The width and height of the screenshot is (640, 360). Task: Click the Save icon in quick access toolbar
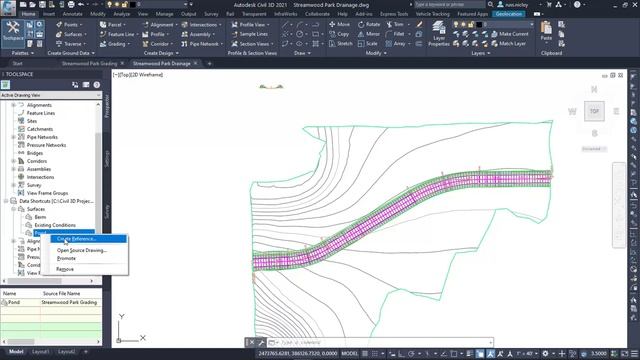click(x=42, y=5)
